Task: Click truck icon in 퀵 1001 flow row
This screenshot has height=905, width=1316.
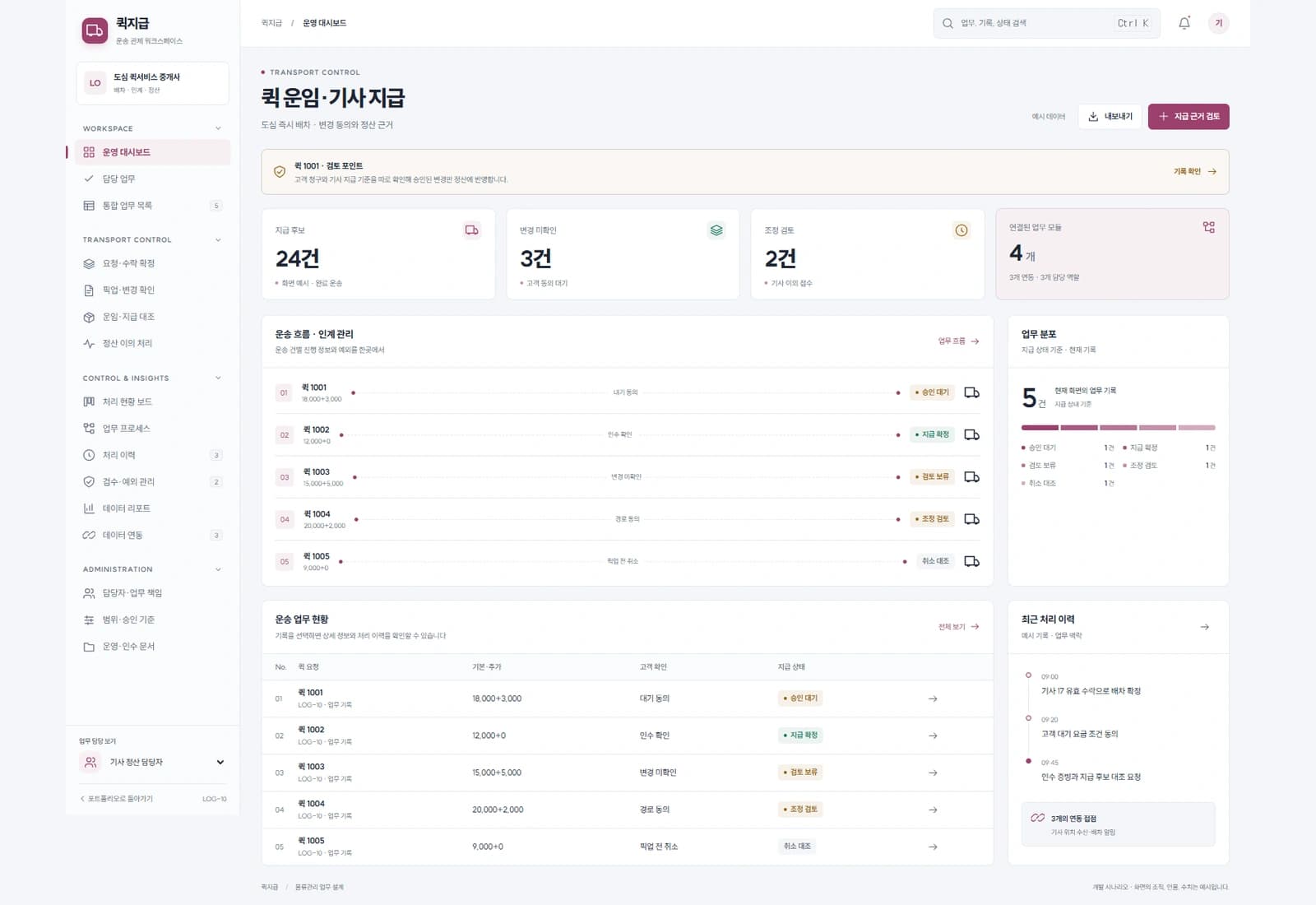Action: [x=971, y=392]
